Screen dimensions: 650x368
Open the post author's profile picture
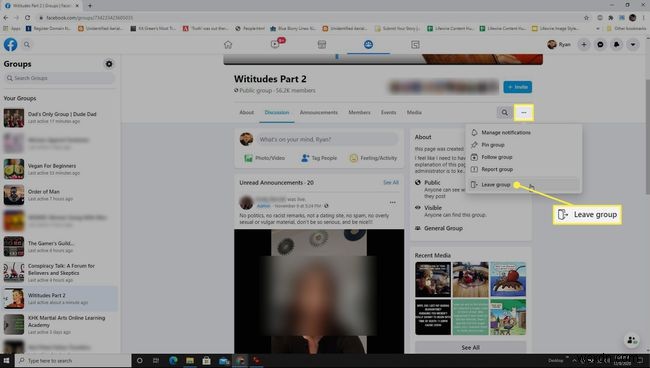pyautogui.click(x=246, y=202)
